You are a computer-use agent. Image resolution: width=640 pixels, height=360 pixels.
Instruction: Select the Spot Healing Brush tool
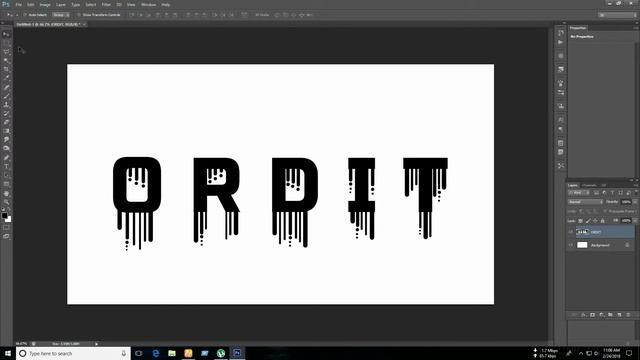pos(6,87)
